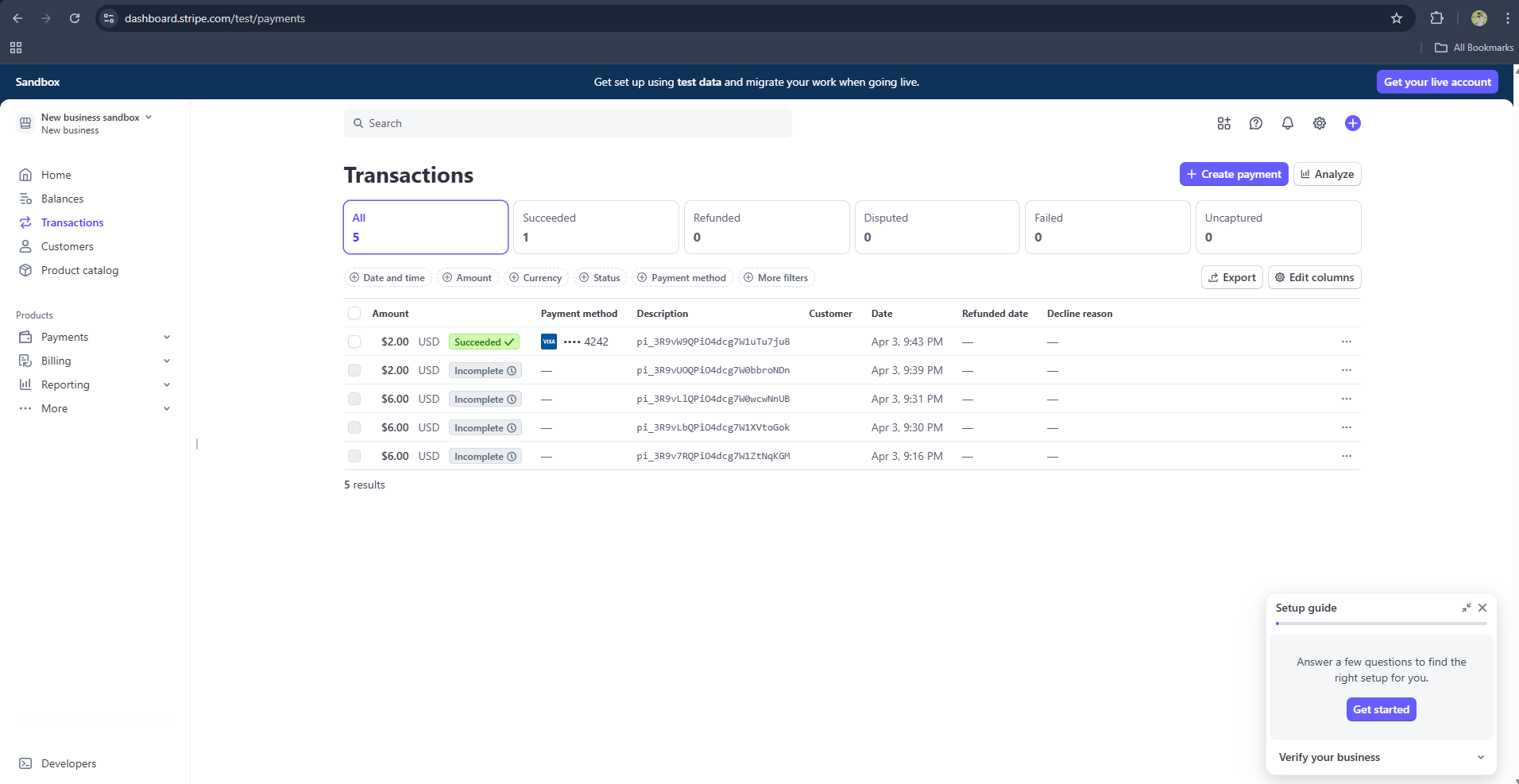Click the Setup guide progress bar
1519x784 pixels.
(x=1381, y=624)
